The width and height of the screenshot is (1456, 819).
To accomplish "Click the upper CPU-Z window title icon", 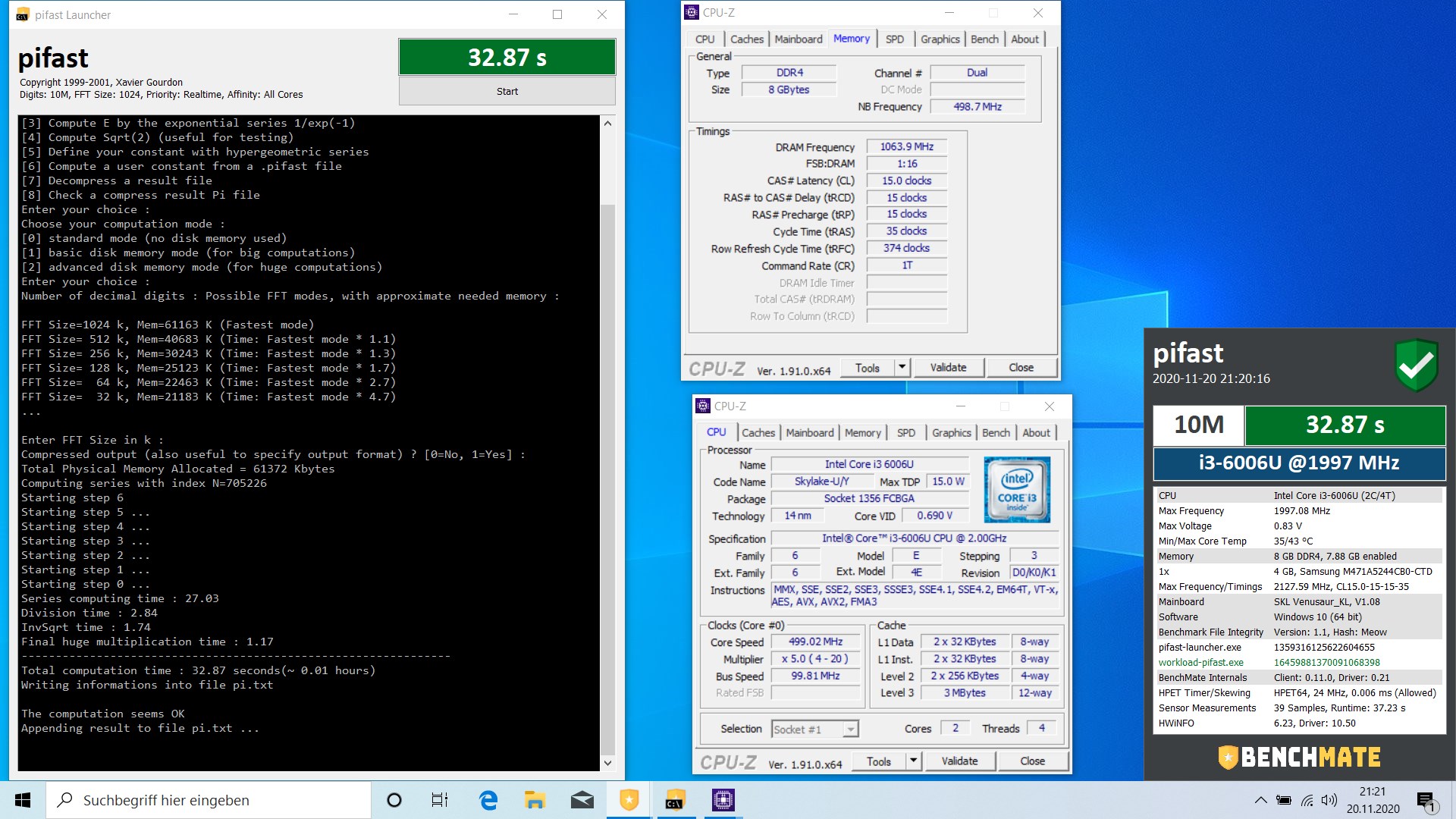I will point(692,12).
